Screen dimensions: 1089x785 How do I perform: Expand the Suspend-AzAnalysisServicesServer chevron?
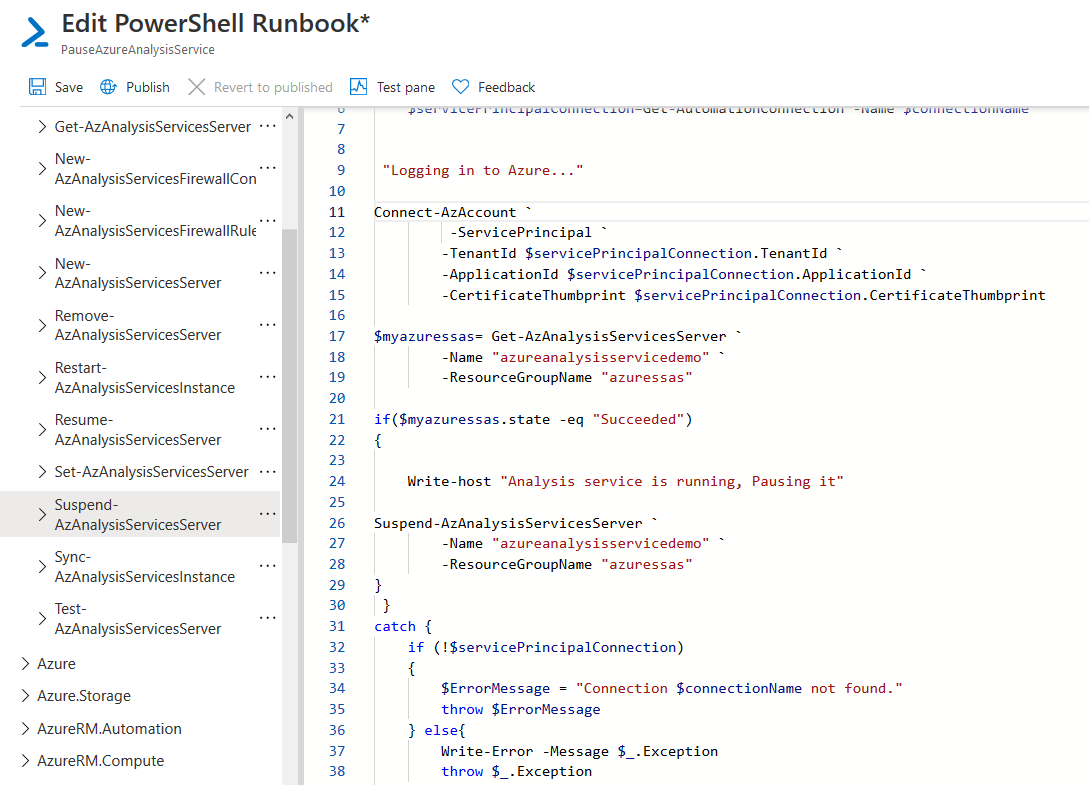point(42,515)
